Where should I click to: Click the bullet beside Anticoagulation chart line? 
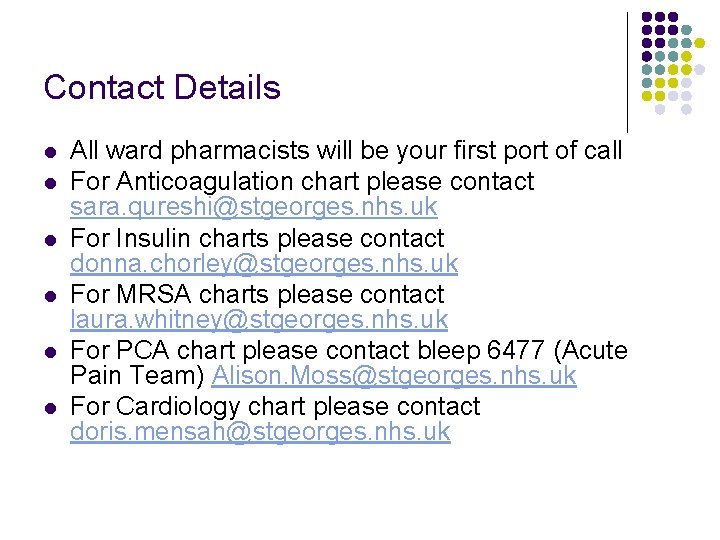[x=50, y=182]
